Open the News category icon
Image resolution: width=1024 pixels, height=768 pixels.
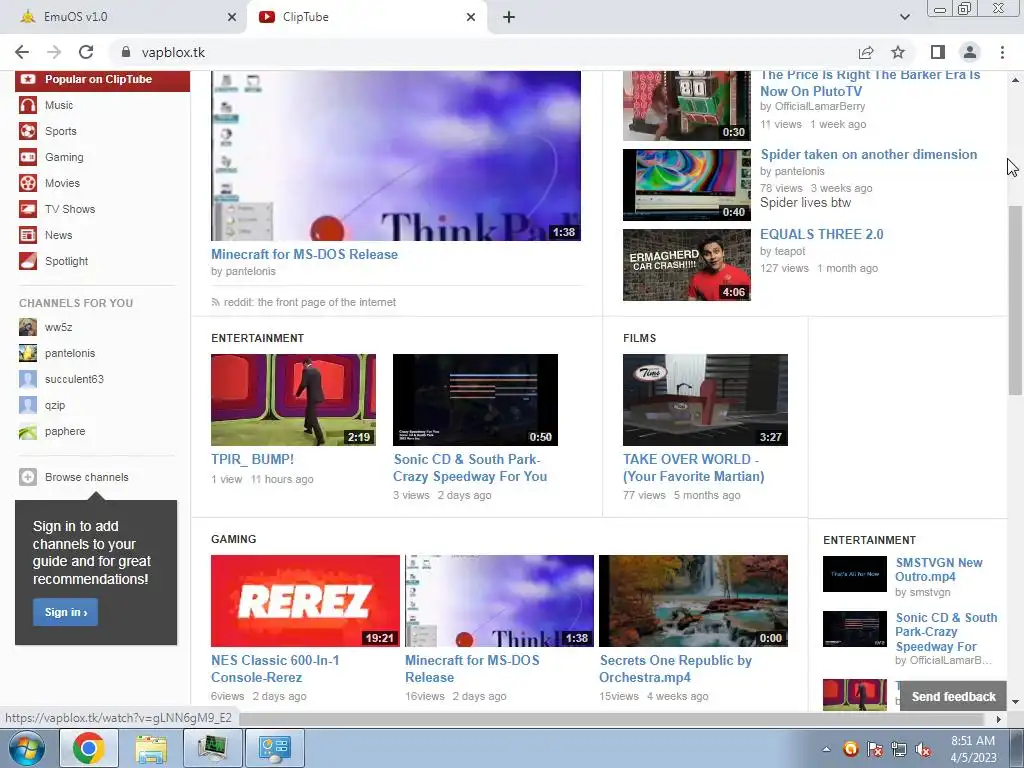[x=27, y=235]
